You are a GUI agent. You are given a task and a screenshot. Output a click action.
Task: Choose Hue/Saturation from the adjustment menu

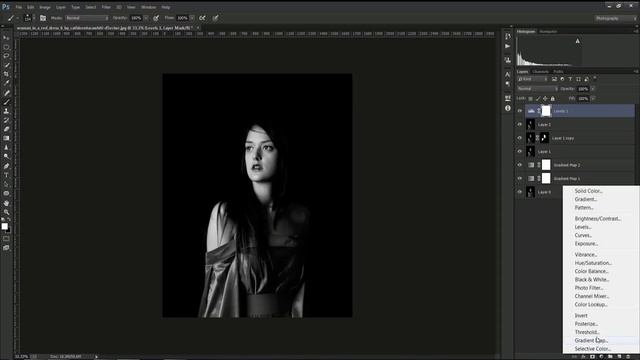point(593,263)
